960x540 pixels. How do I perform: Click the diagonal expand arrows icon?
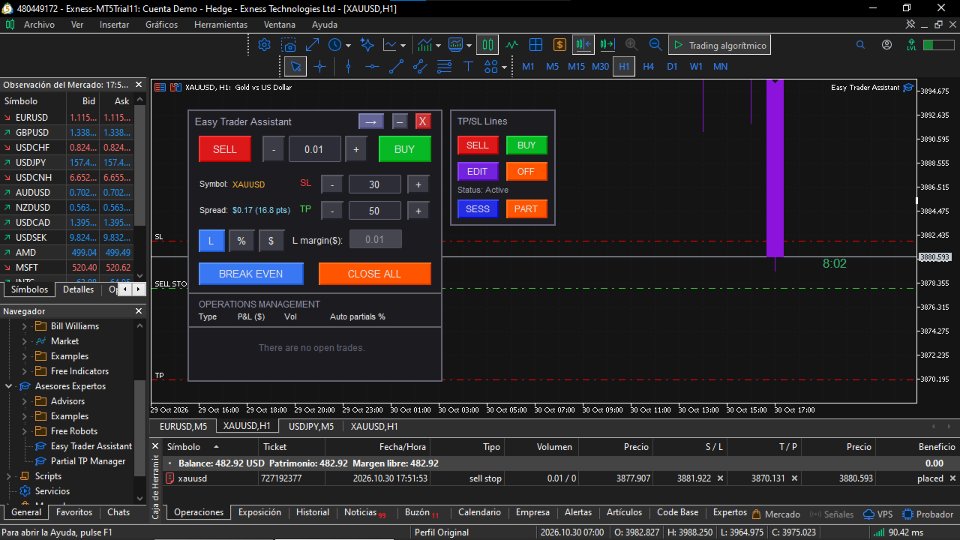tap(312, 45)
